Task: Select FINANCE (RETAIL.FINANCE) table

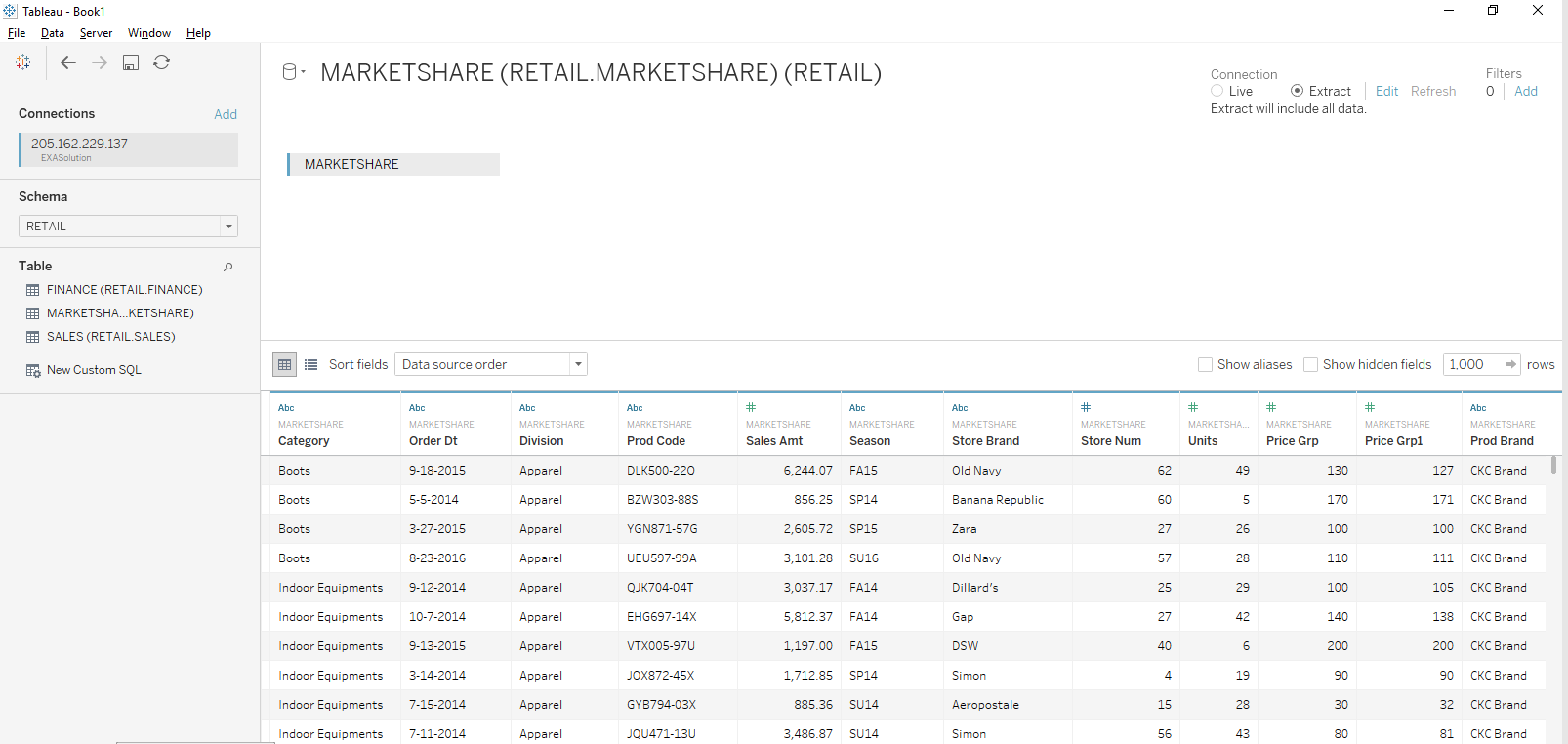Action: pos(125,290)
